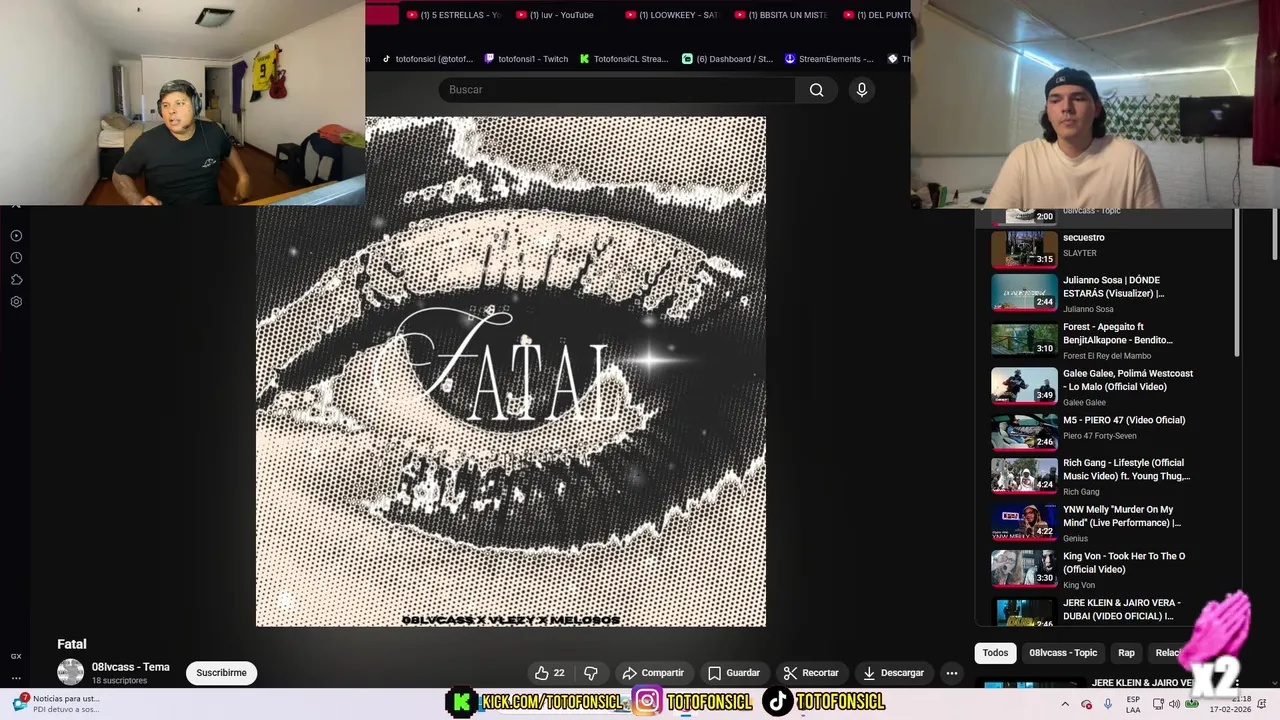Image resolution: width=1280 pixels, height=720 pixels.
Task: Open 'secuestro' SLAYTER video thumbnail
Action: 1024,249
